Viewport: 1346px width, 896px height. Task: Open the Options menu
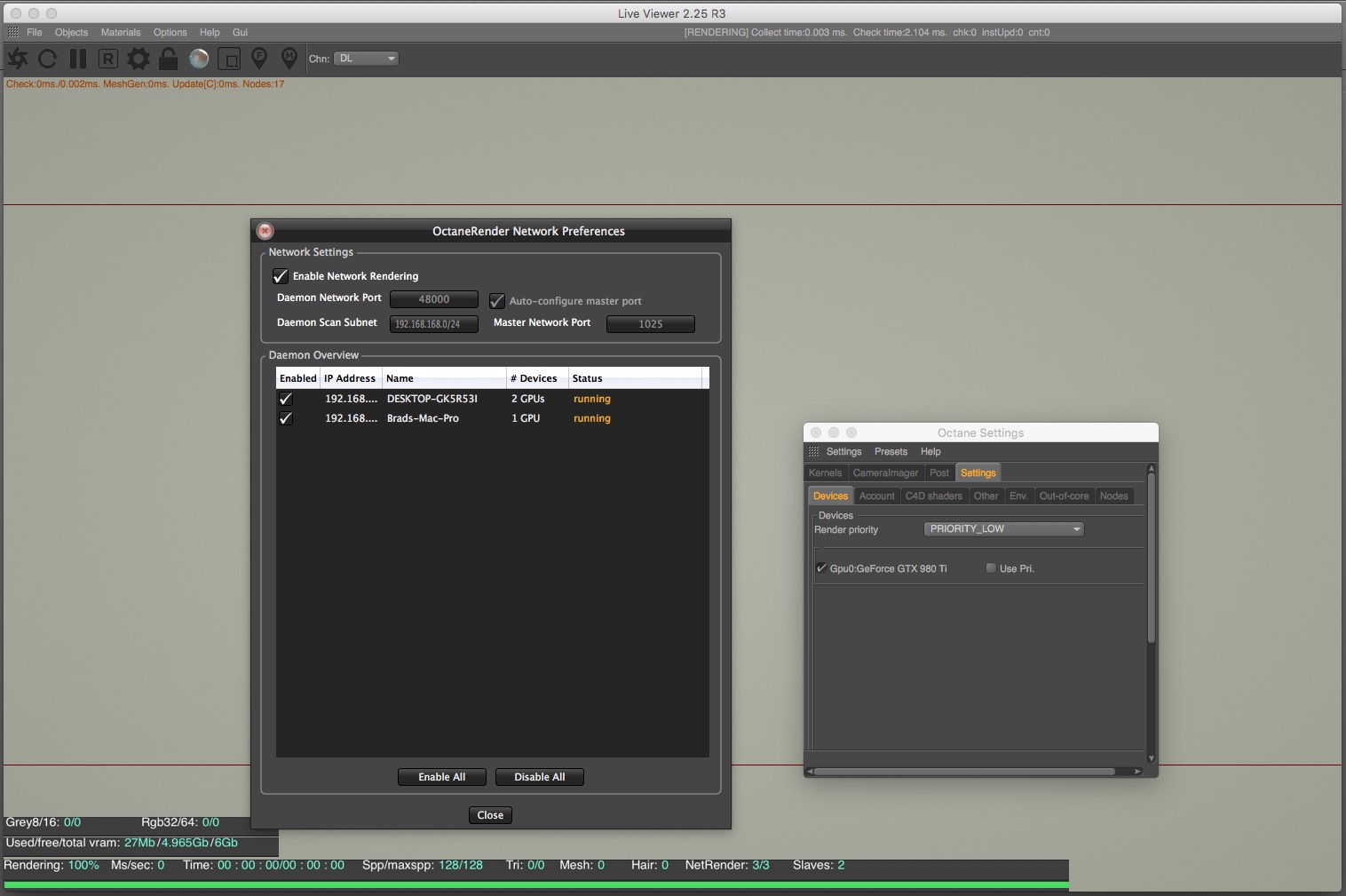point(170,32)
